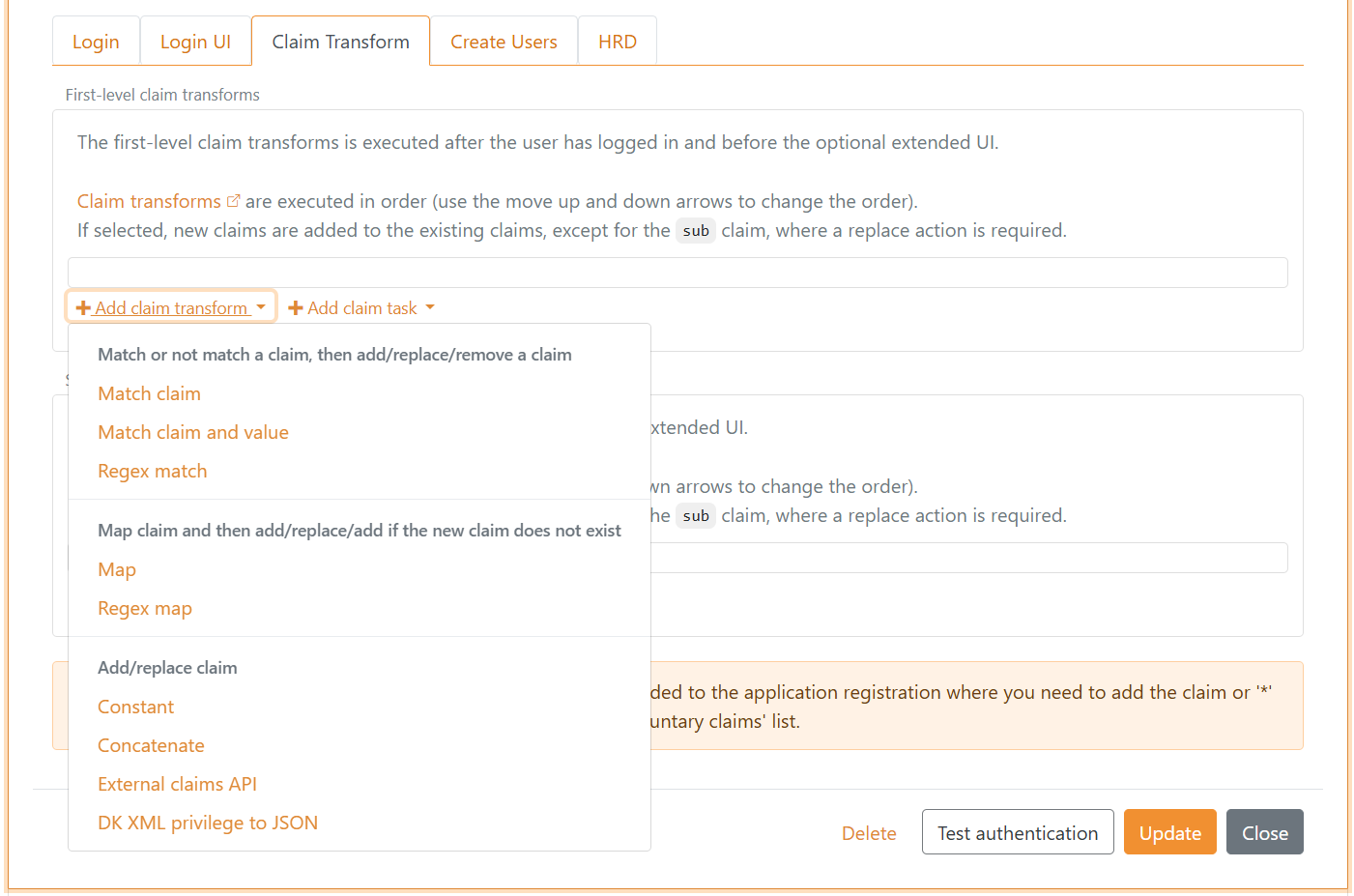The image size is (1354, 896).
Task: Switch to the Login tab
Action: pyautogui.click(x=96, y=41)
